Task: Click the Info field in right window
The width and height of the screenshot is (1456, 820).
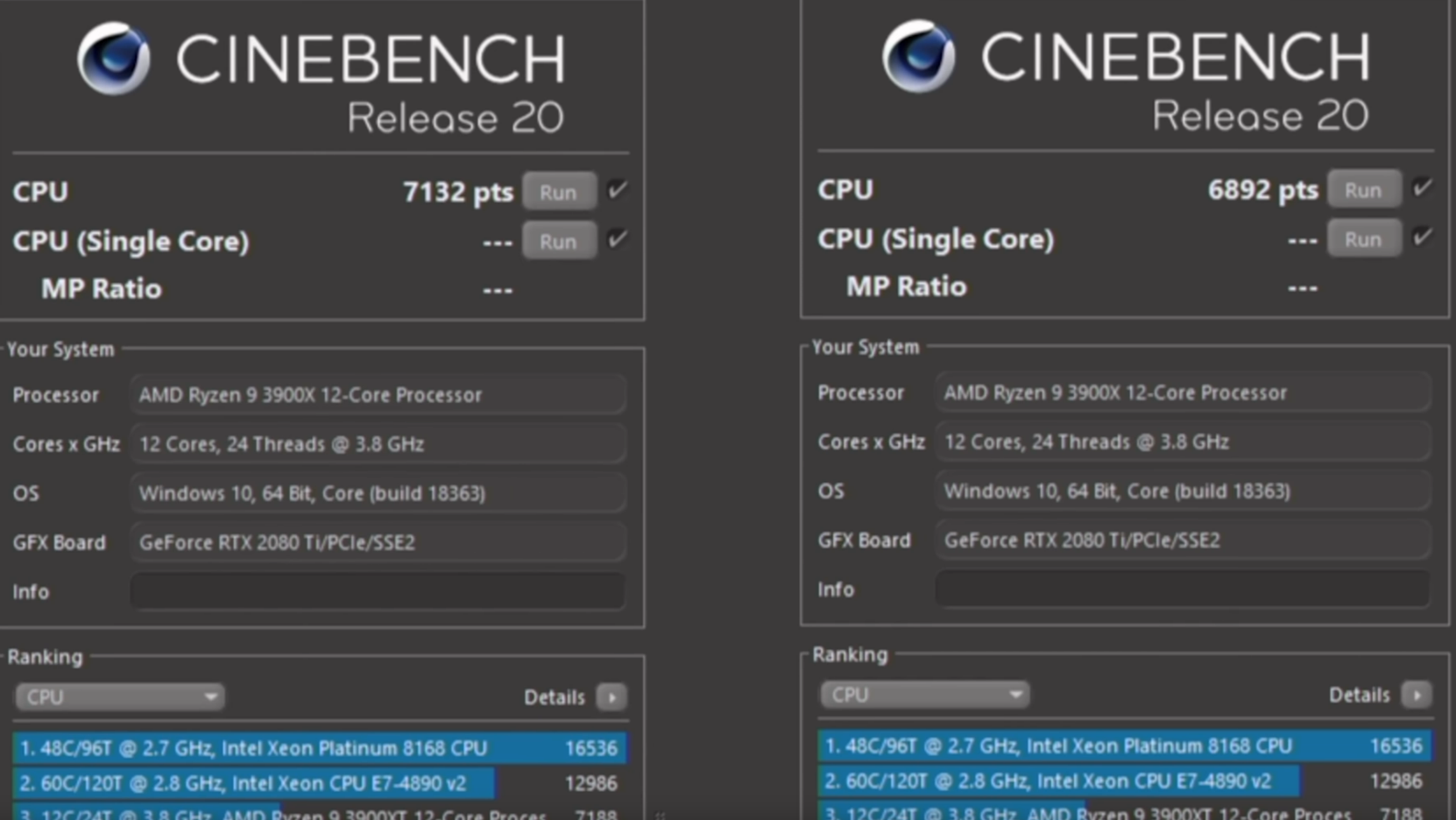Action: (1184, 589)
